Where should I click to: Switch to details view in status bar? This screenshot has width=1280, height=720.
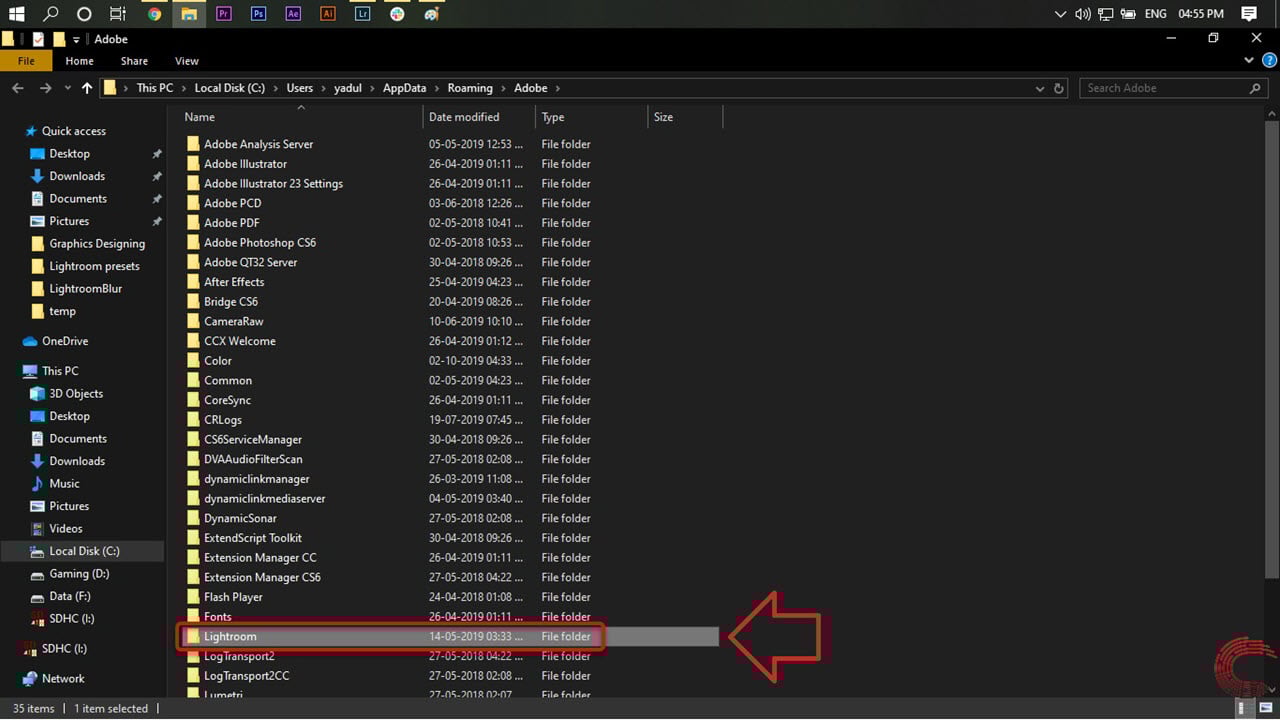(x=1246, y=709)
